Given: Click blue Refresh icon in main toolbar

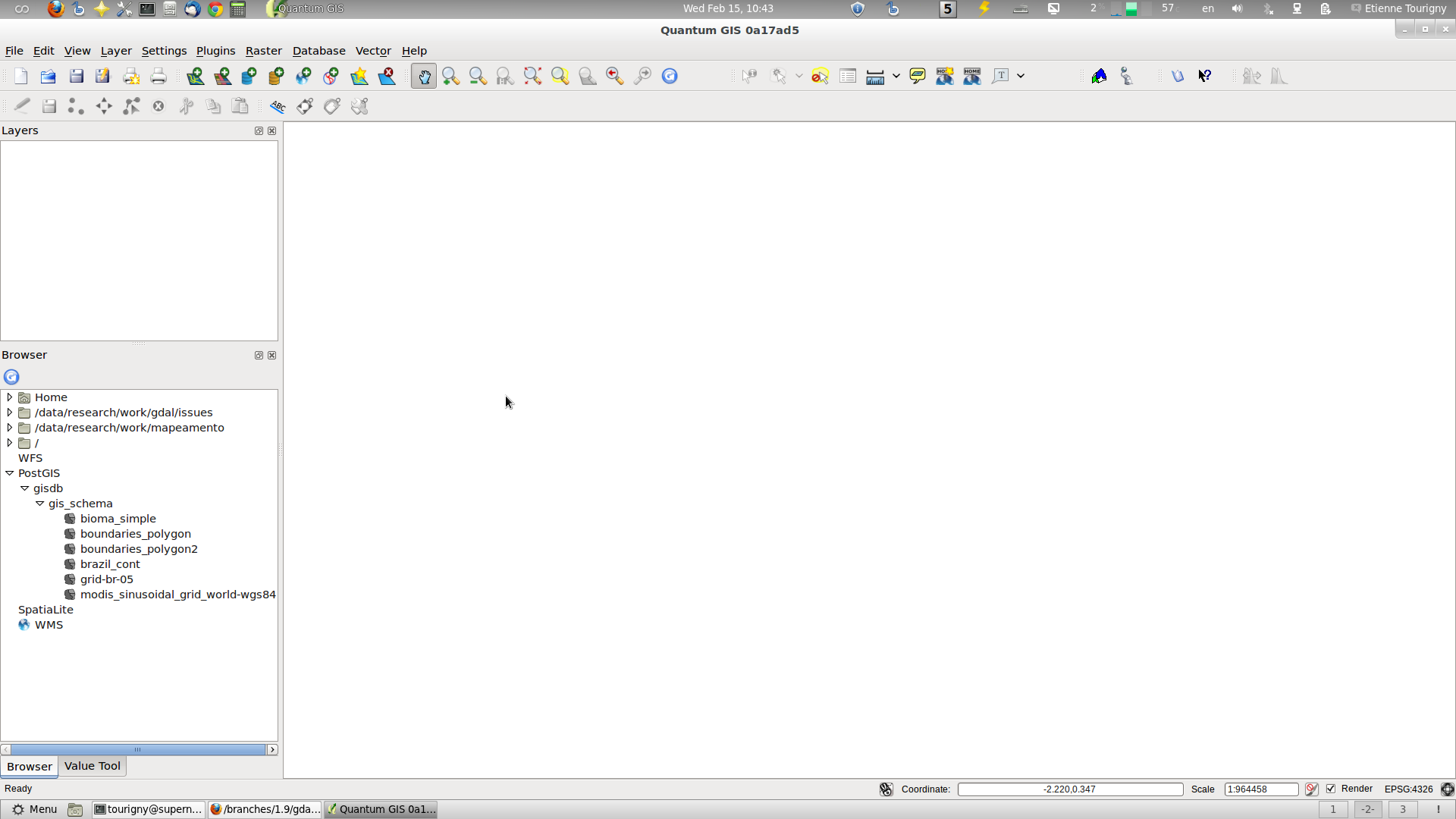Looking at the screenshot, I should tap(670, 76).
